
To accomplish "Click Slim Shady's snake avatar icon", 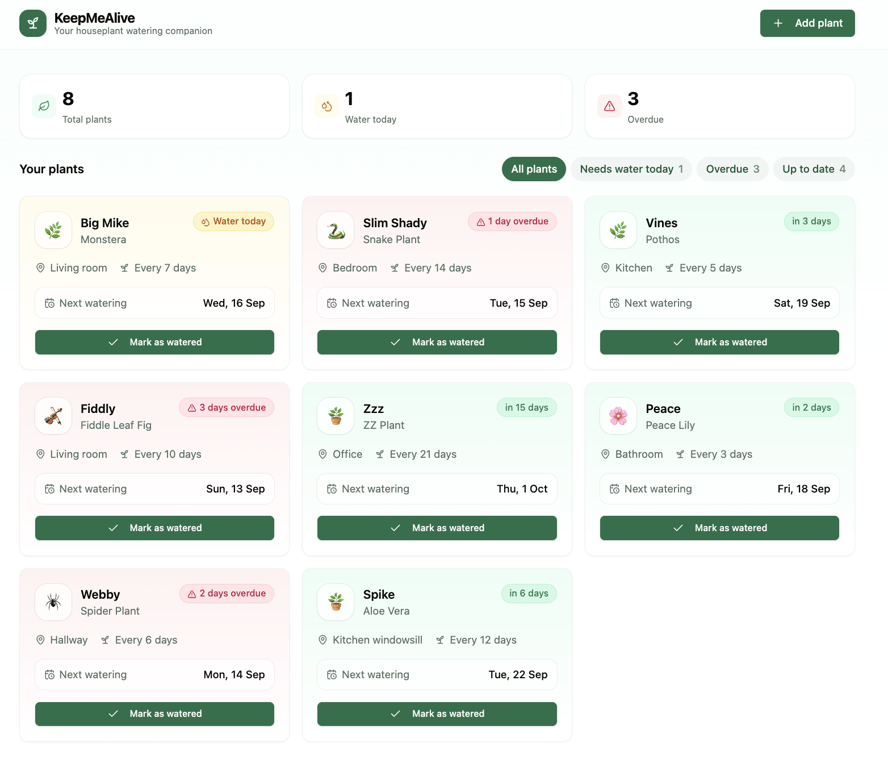I will point(336,230).
